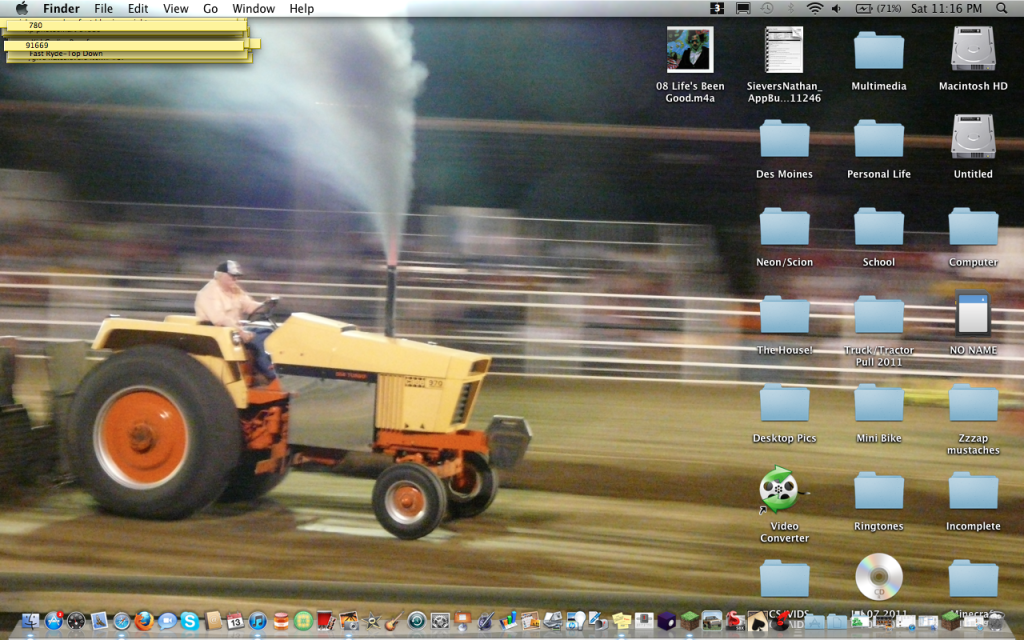Open GarageBand guitar icon in dock
The height and width of the screenshot is (640, 1024).
coord(393,621)
